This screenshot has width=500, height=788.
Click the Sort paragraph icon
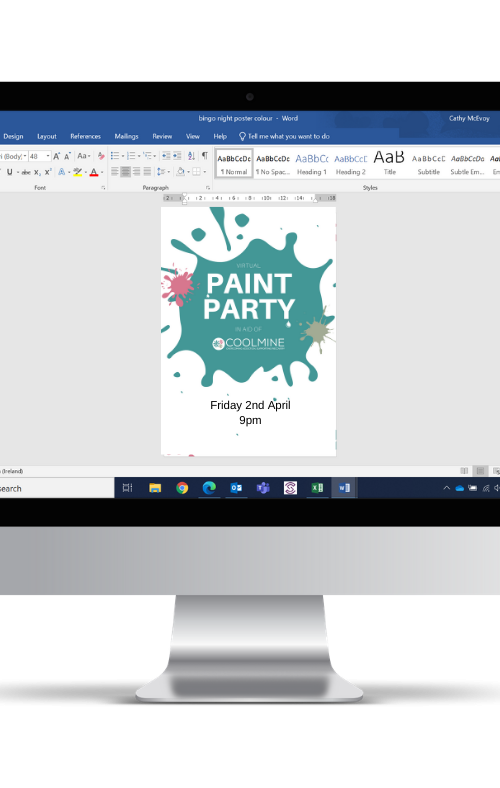pos(191,156)
